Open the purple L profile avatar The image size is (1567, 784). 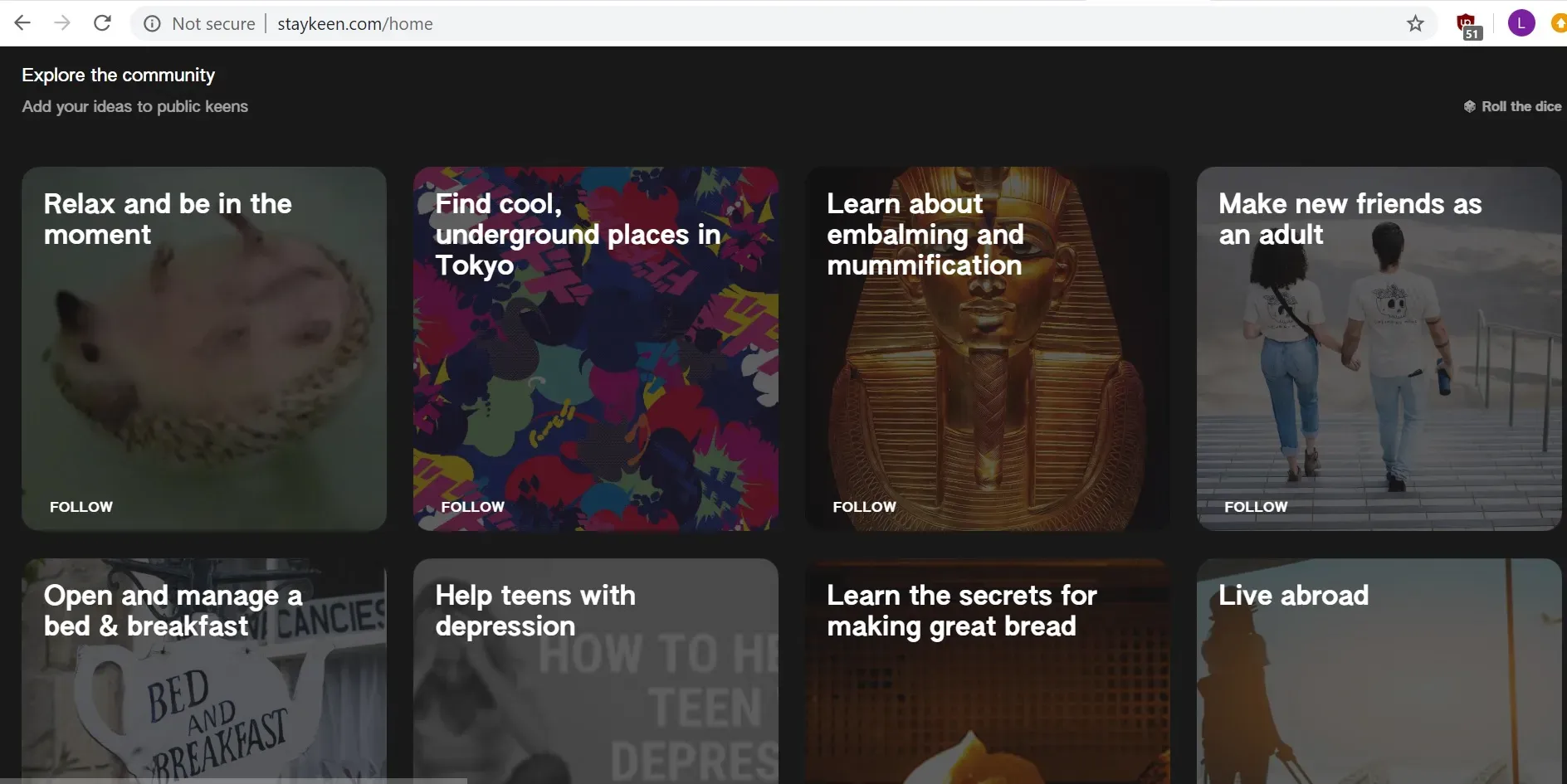1521,24
